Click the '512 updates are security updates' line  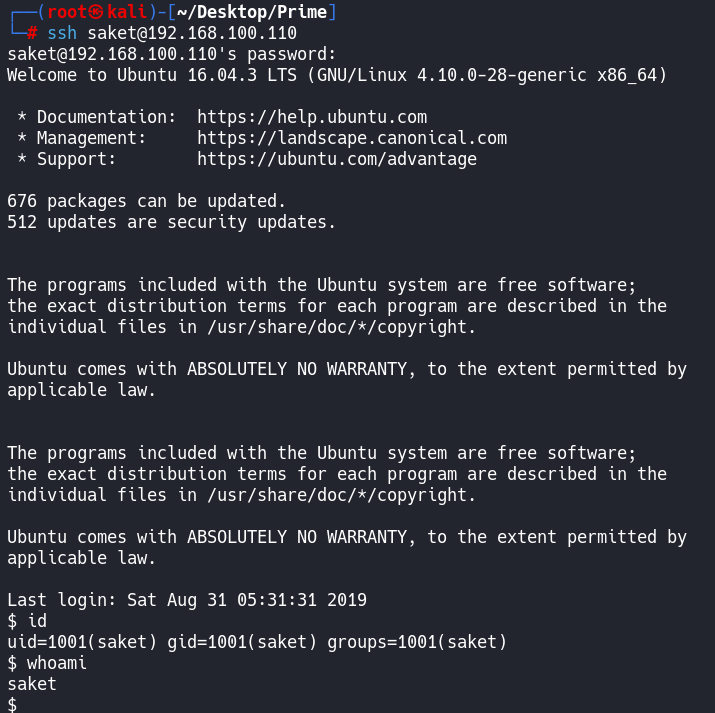click(172, 222)
